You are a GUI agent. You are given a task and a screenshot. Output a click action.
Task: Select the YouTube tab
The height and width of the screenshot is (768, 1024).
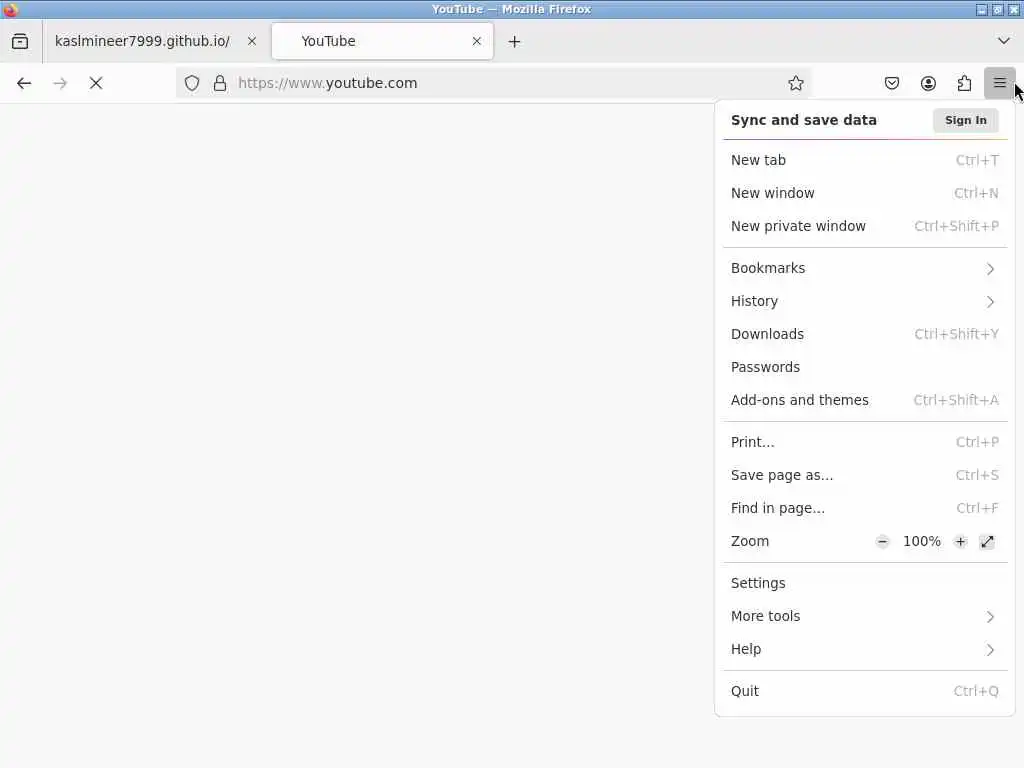pyautogui.click(x=382, y=41)
